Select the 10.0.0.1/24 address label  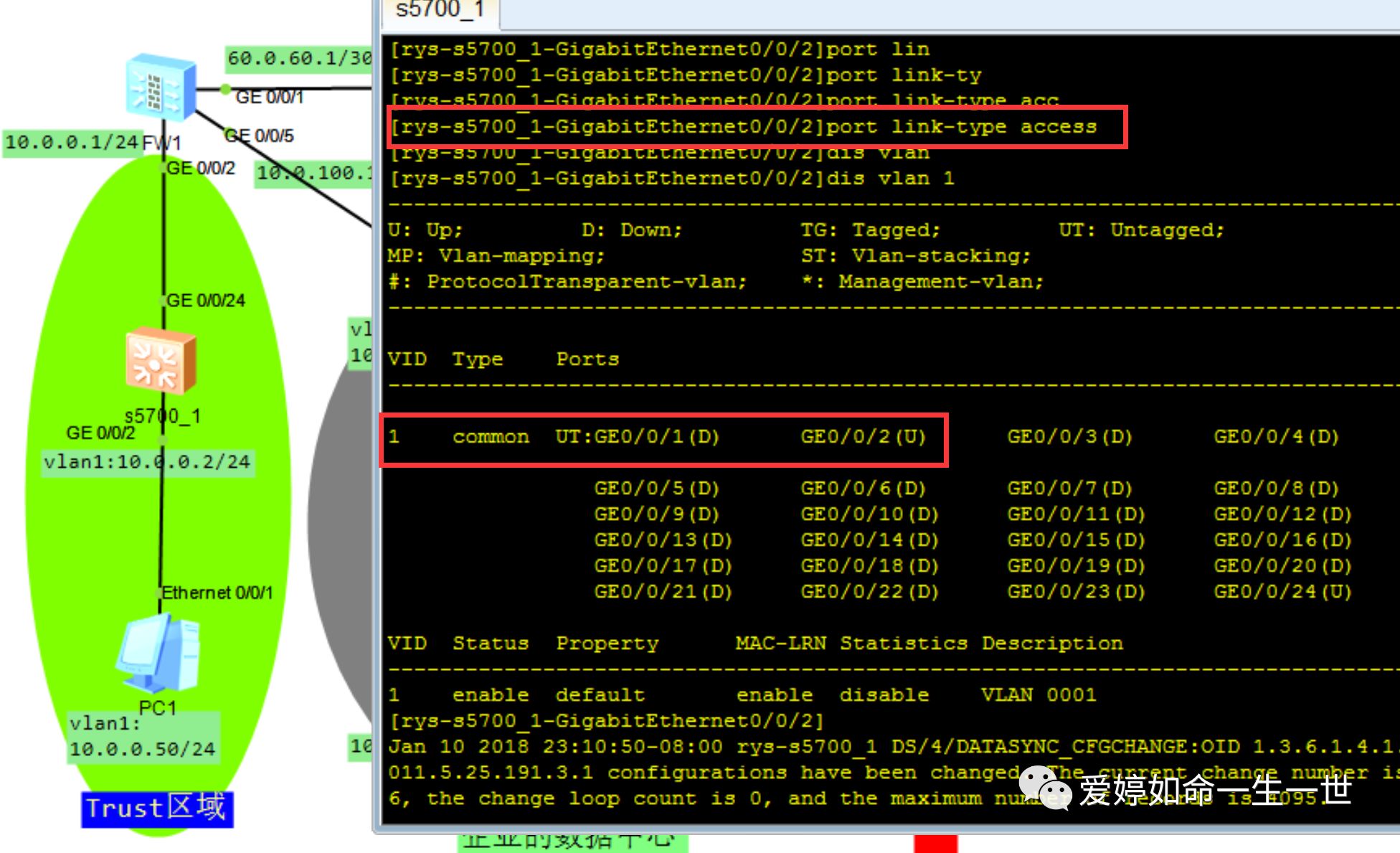(72, 142)
